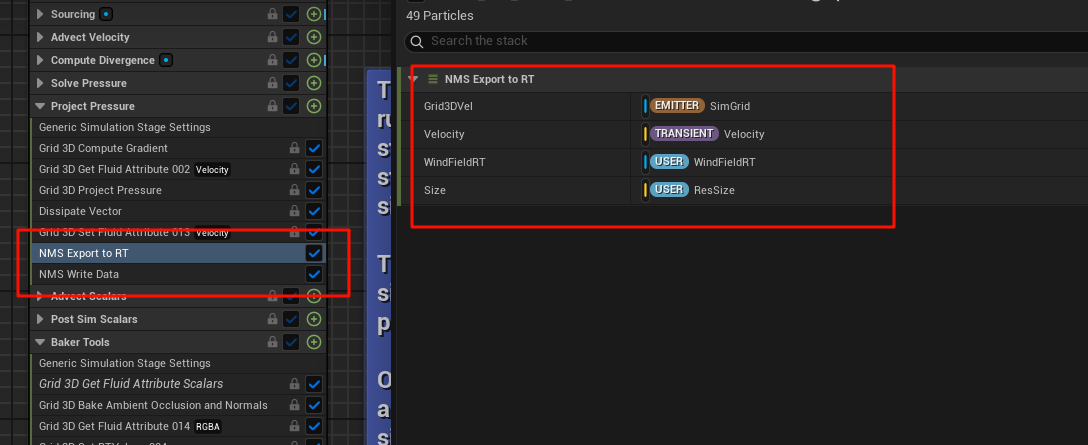Click the lock icon beside Dissipate Vector
Screen dimensions: 1088x445
point(294,211)
